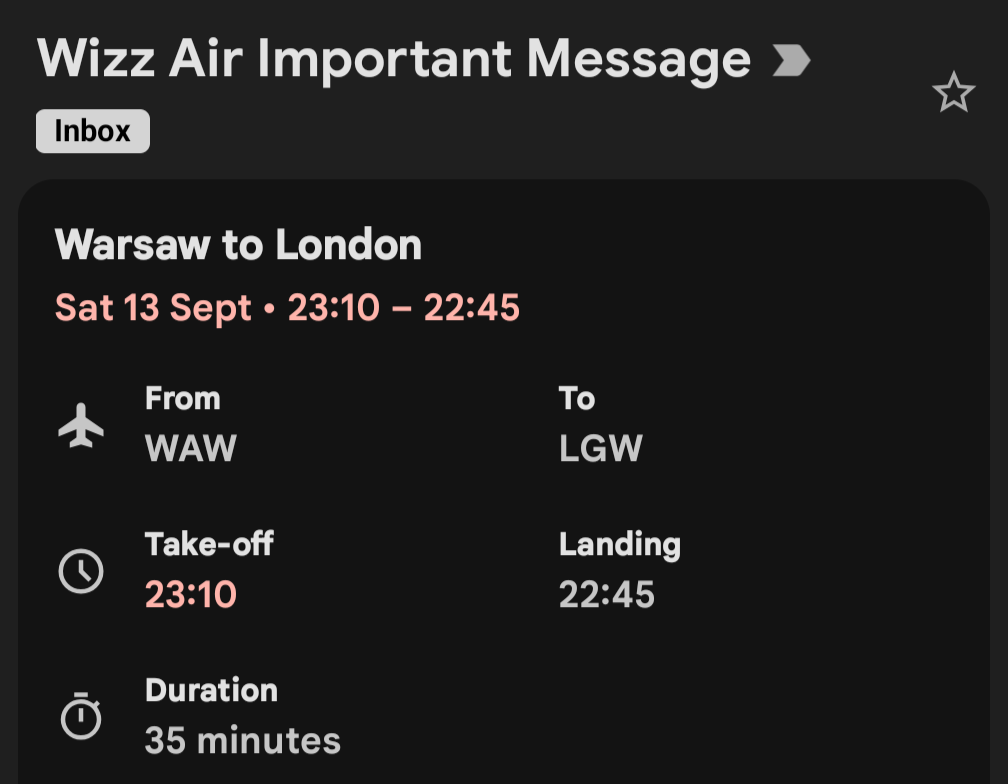The image size is (1008, 784).
Task: Click the Duration label
Action: click(x=212, y=690)
